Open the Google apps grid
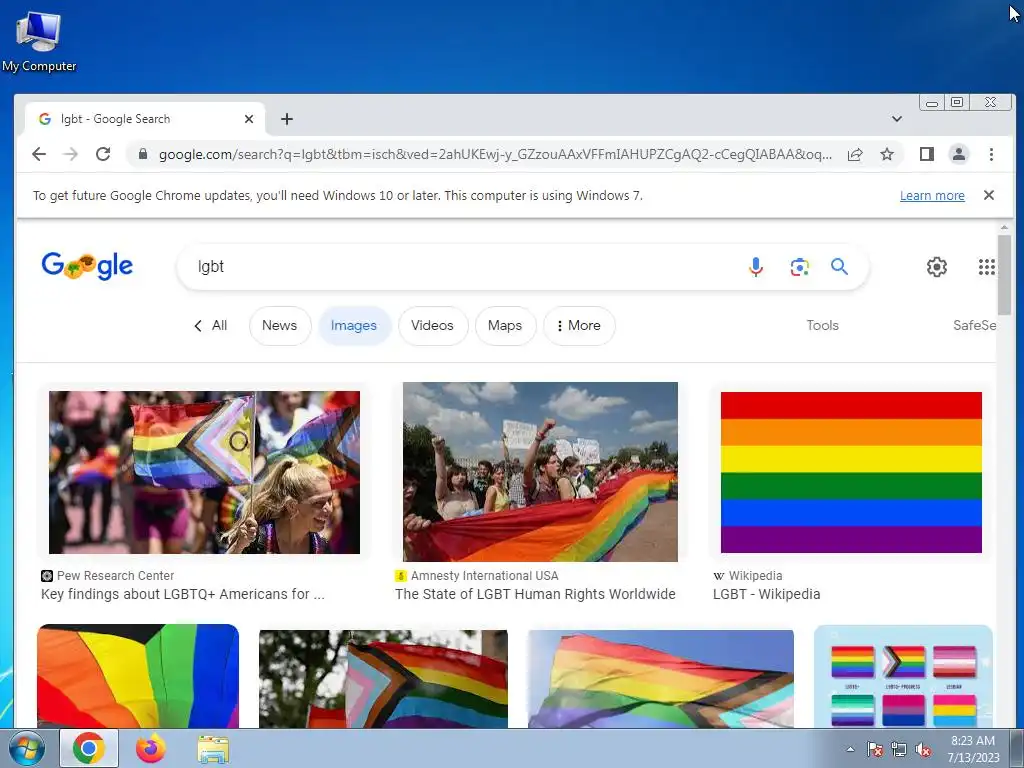Viewport: 1024px width, 768px height. point(987,266)
